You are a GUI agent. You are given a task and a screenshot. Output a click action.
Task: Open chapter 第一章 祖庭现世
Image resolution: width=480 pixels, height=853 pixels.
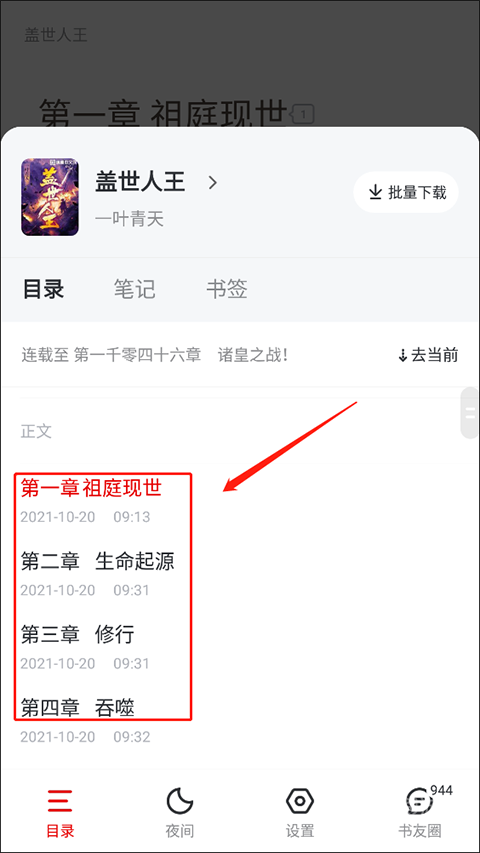click(91, 488)
